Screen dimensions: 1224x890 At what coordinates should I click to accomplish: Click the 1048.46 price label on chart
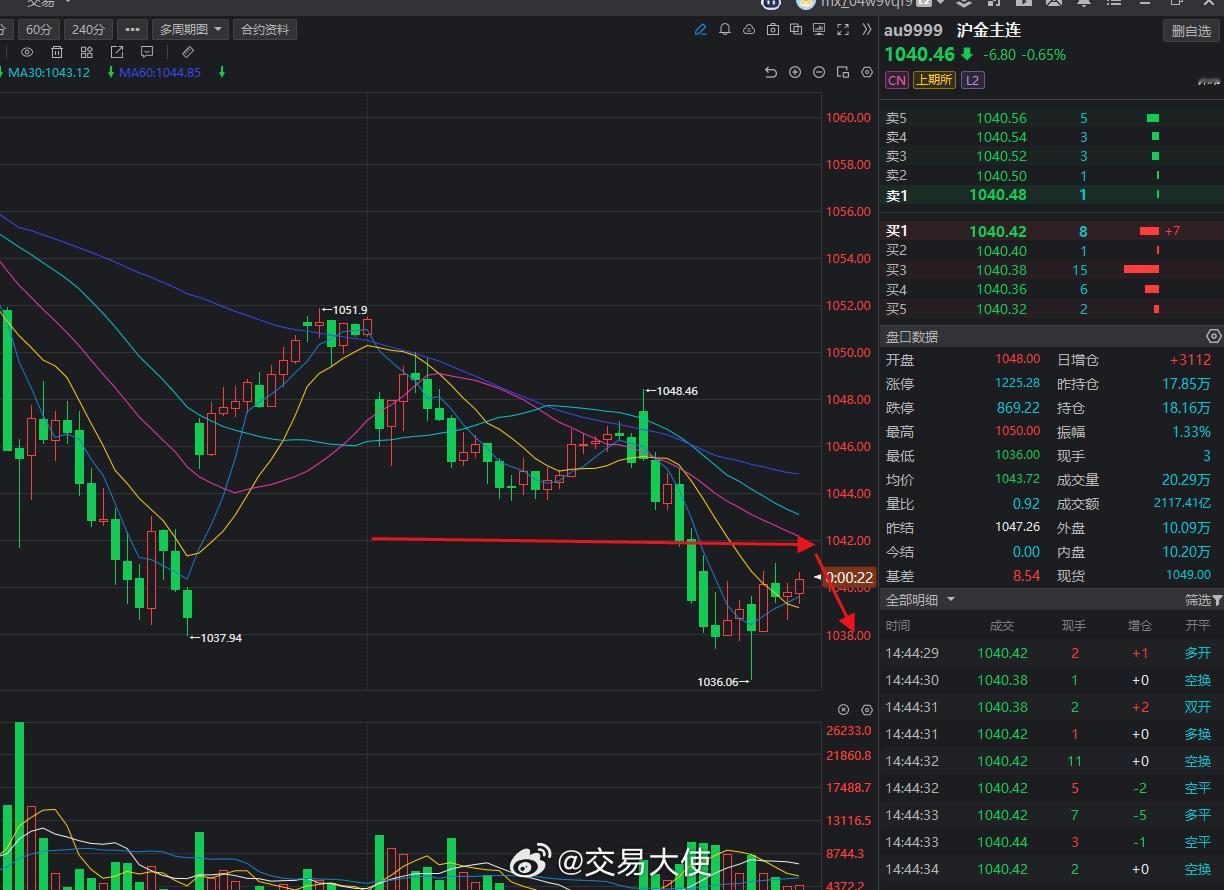(x=678, y=391)
